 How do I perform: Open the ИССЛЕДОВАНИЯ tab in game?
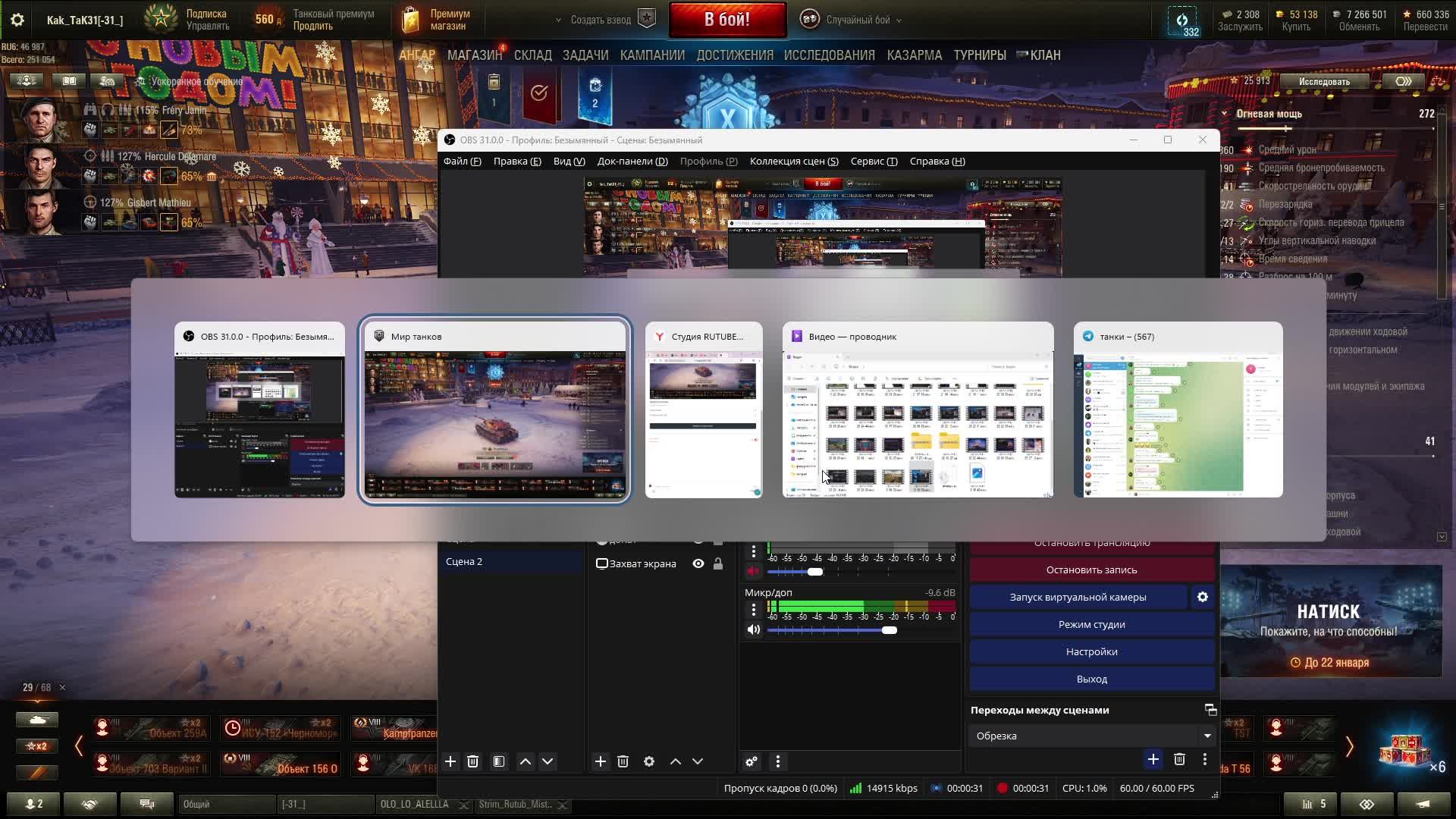(830, 55)
